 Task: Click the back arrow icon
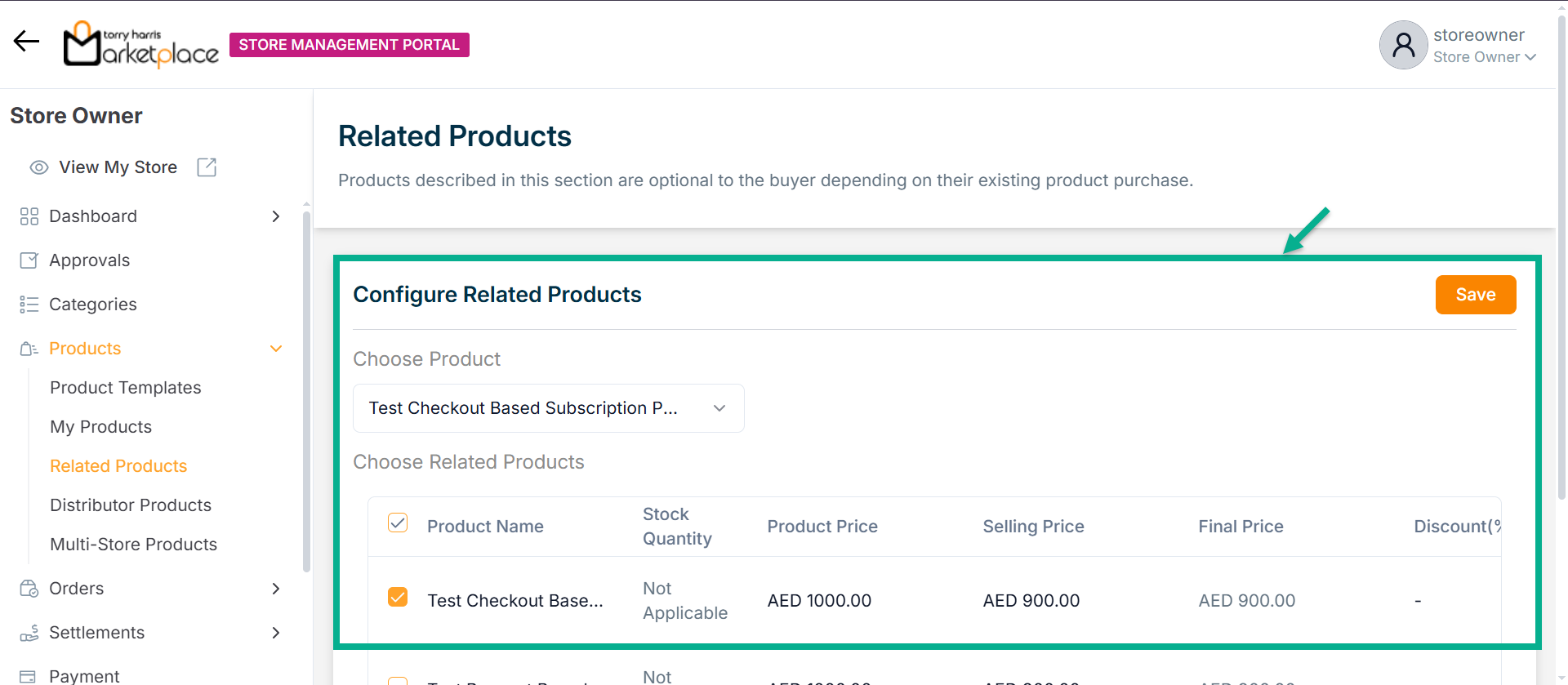pos(26,42)
